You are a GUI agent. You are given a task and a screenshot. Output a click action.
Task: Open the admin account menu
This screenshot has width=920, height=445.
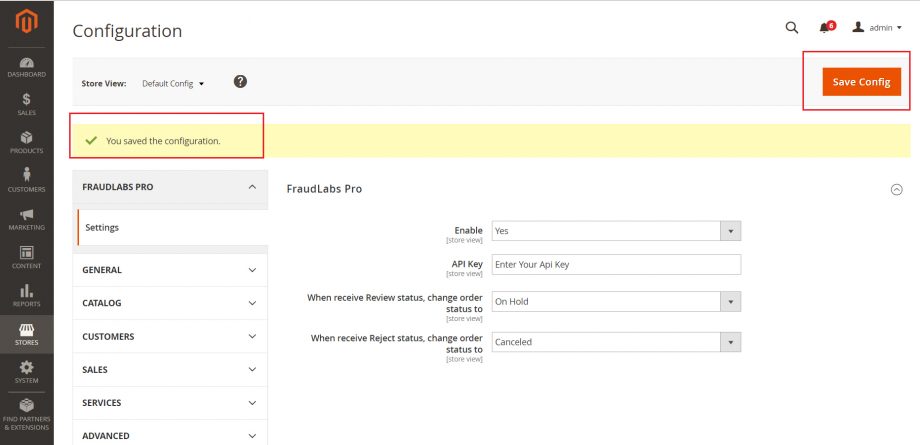click(x=877, y=28)
